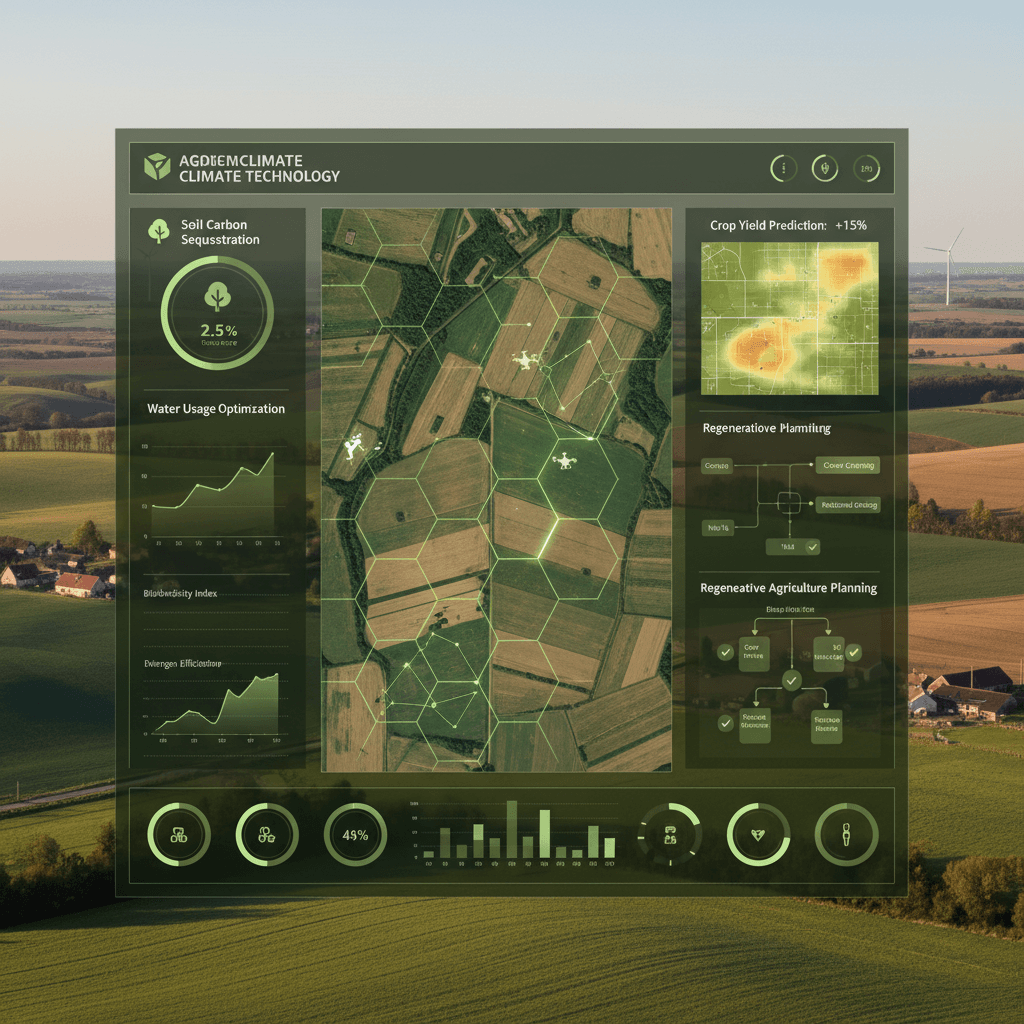
Task: Click the AgriClimate leaf logo icon
Action: 155,167
